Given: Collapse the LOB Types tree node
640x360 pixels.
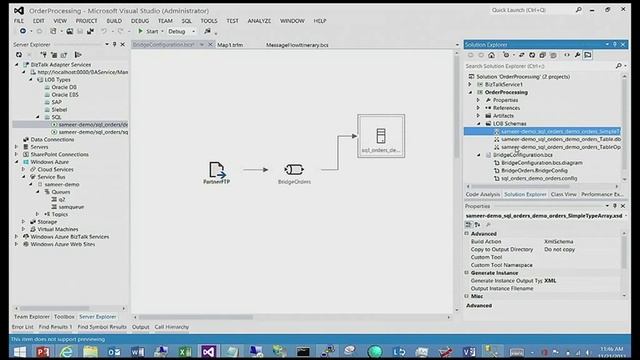Looking at the screenshot, I should point(31,80).
